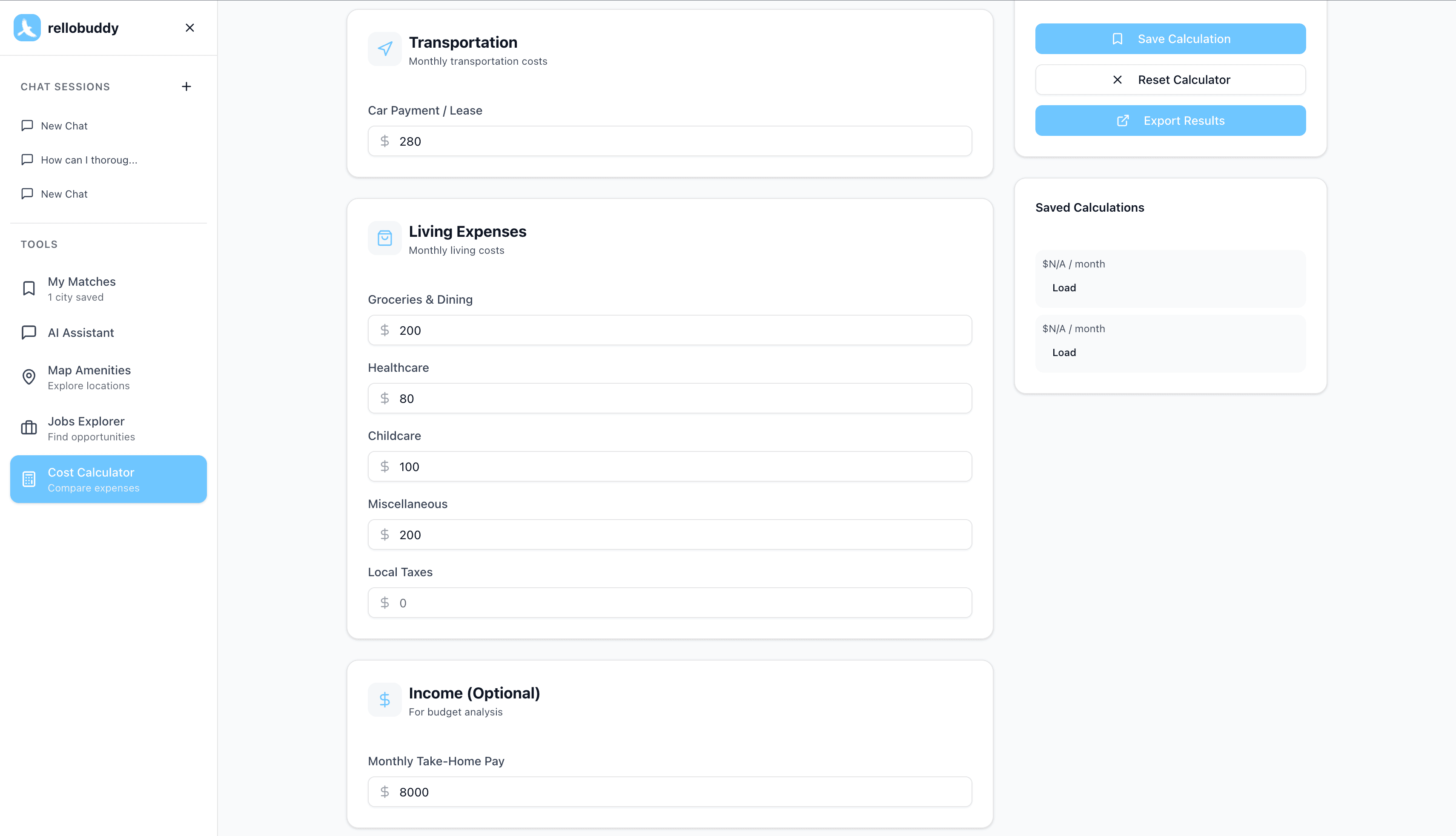
Task: Click the rellobuddy bird logo icon
Action: tap(27, 28)
